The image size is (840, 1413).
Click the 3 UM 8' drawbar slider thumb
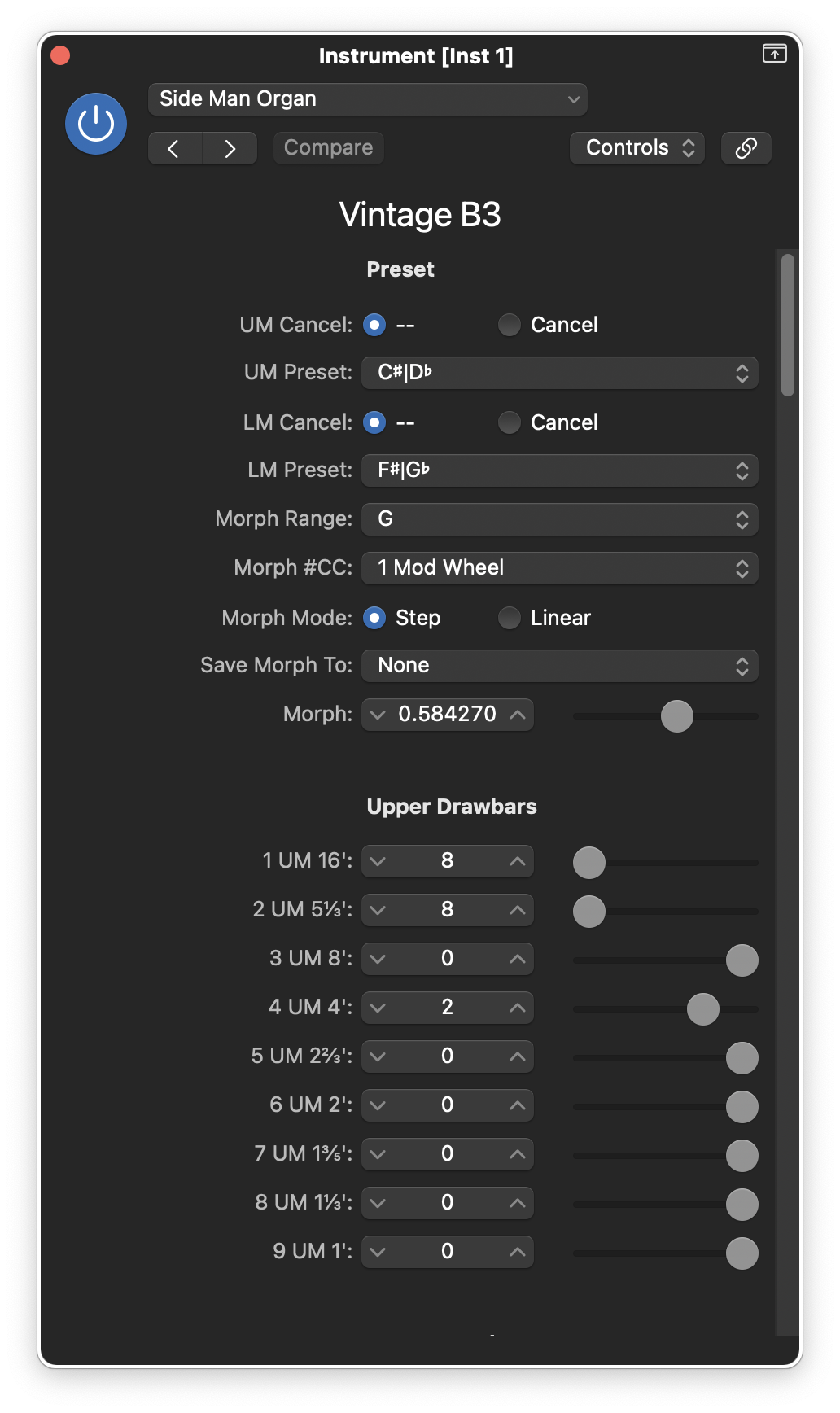pyautogui.click(x=742, y=960)
